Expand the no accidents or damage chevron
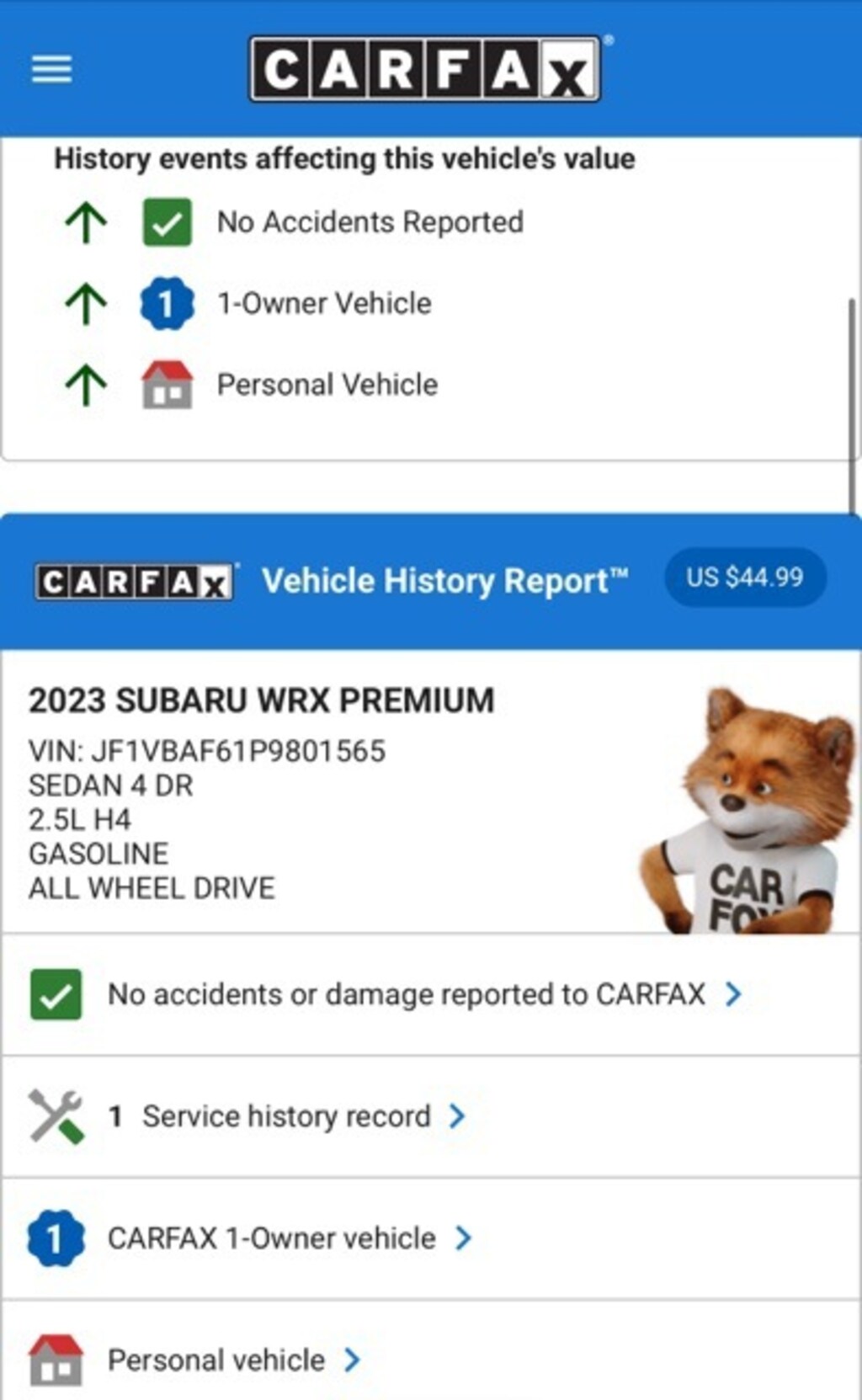The image size is (862, 1400). pyautogui.click(x=733, y=994)
